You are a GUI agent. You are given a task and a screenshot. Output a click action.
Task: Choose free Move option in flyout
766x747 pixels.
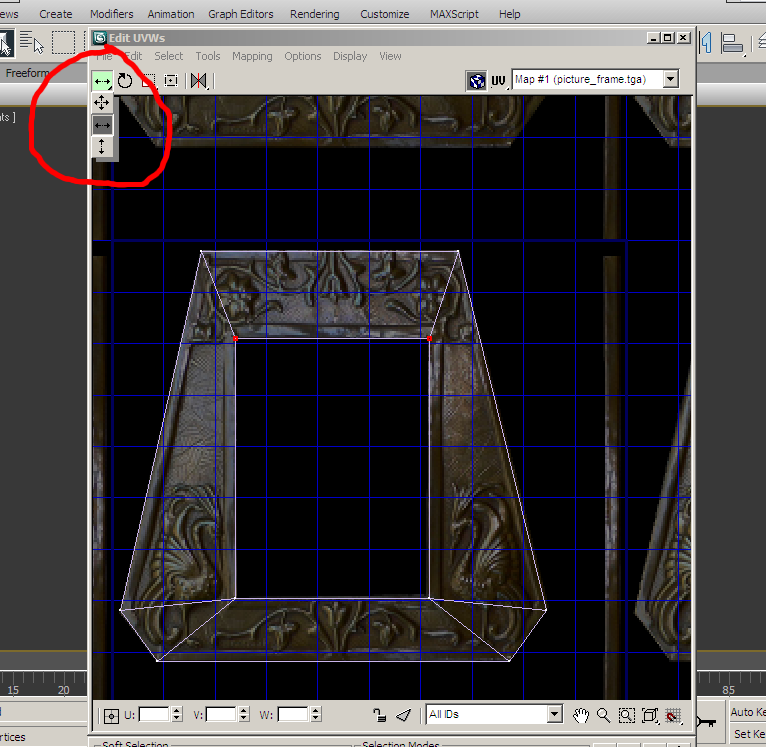[x=102, y=103]
